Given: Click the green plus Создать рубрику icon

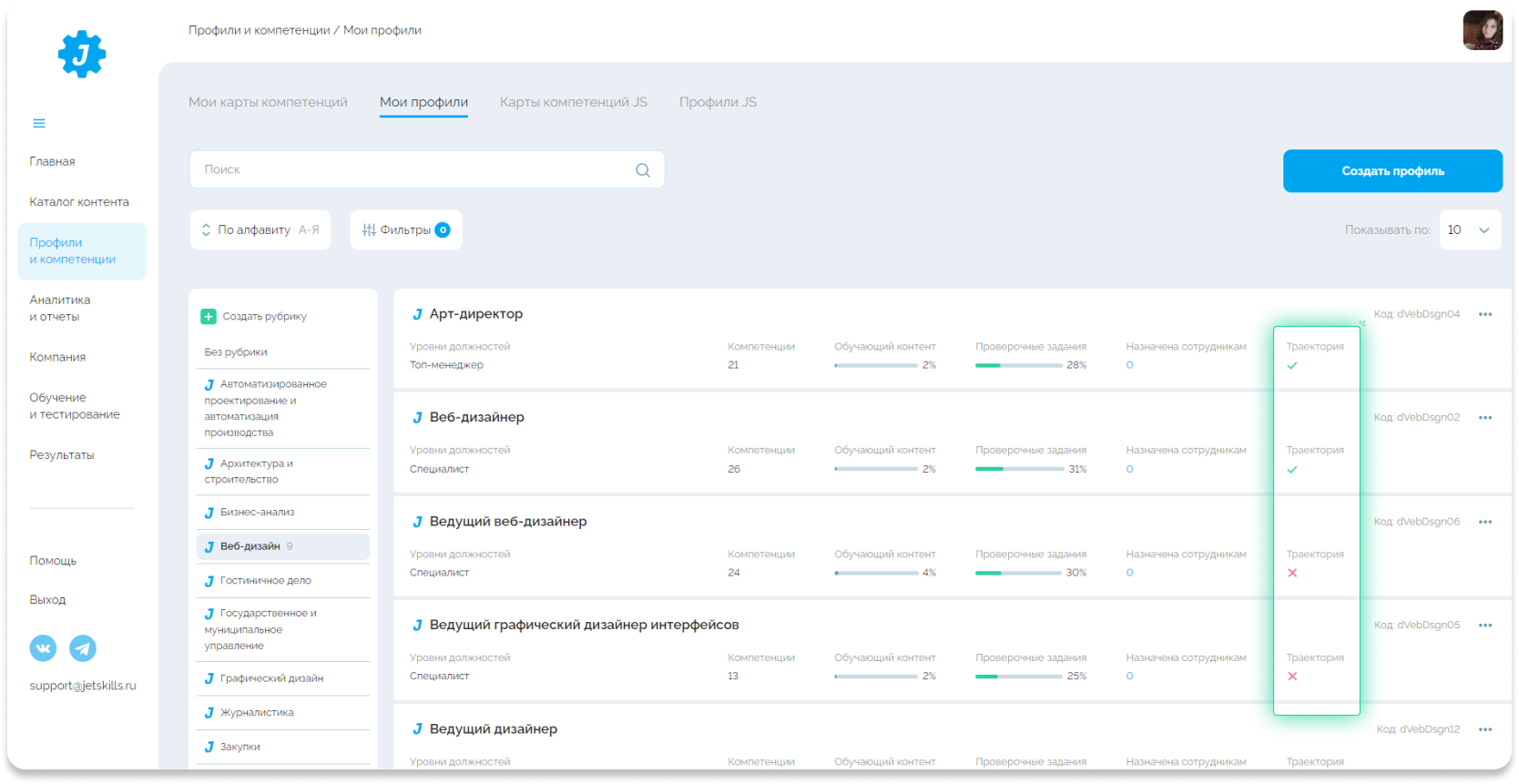Looking at the screenshot, I should (x=209, y=316).
